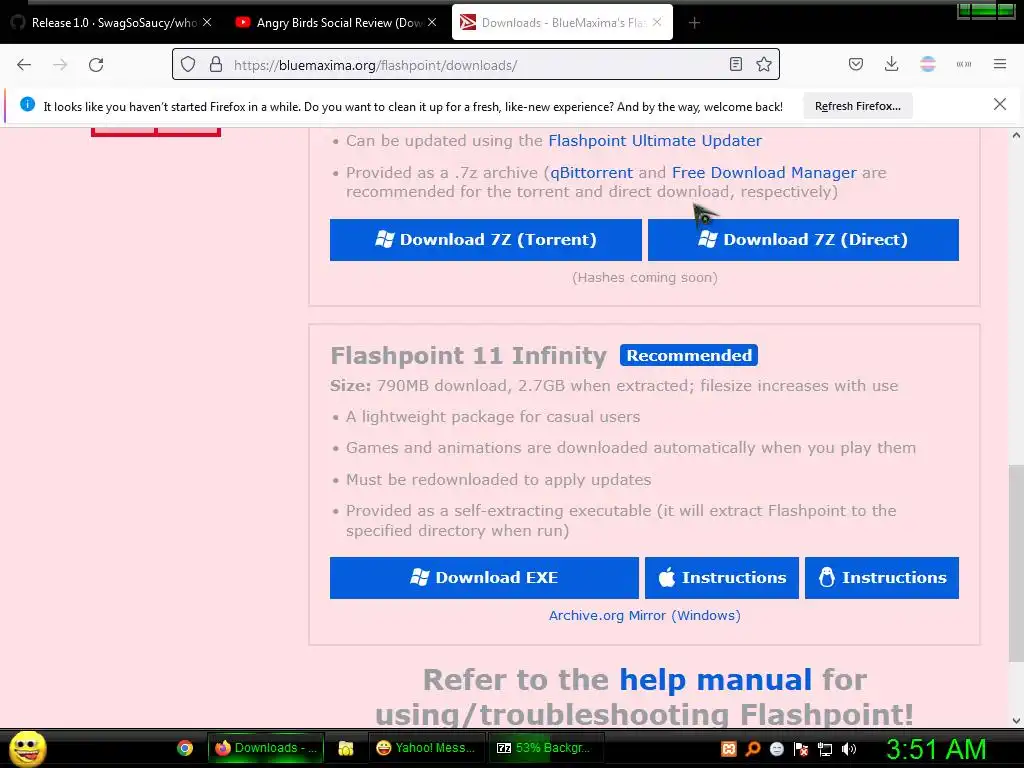The image size is (1024, 768).
Task: Click Download 7Z (Direct) button
Action: (x=803, y=240)
